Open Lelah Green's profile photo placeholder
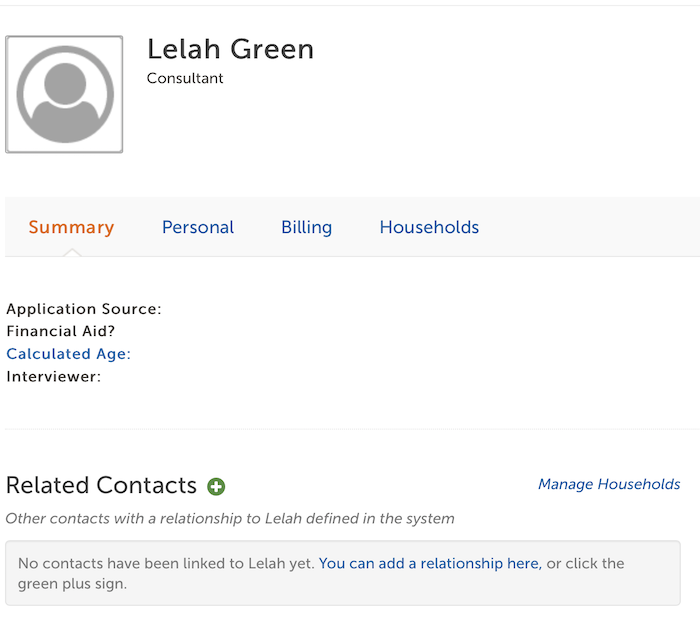This screenshot has height=625, width=700. click(64, 94)
